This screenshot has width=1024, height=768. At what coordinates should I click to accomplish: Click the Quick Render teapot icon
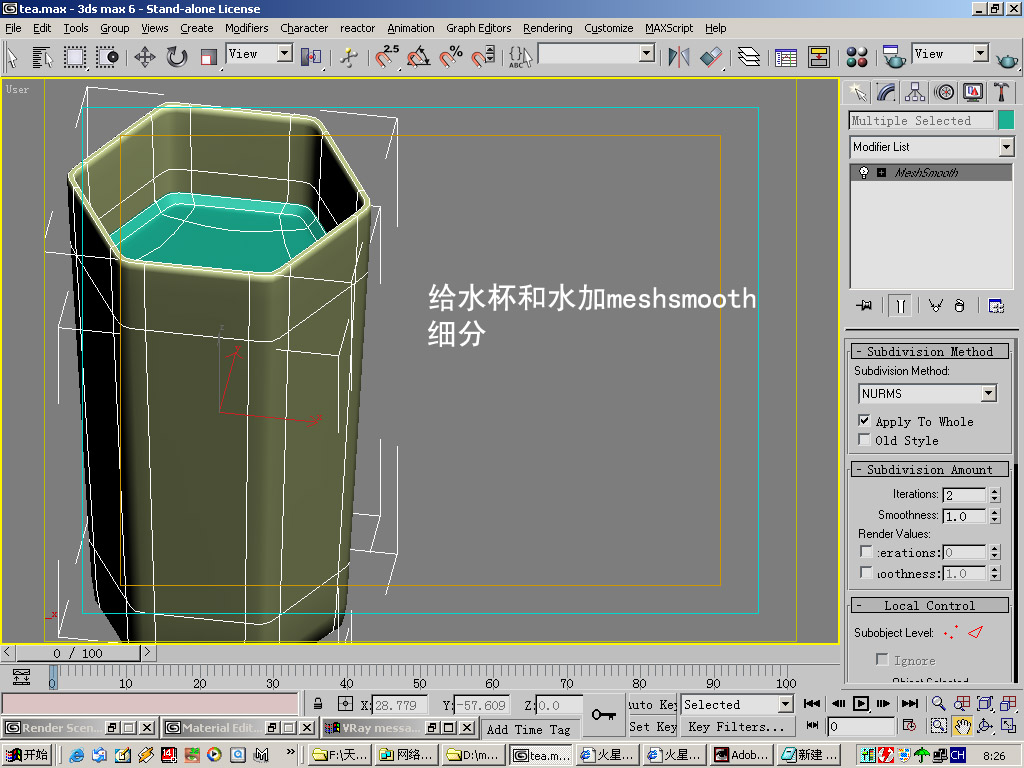(1007, 59)
